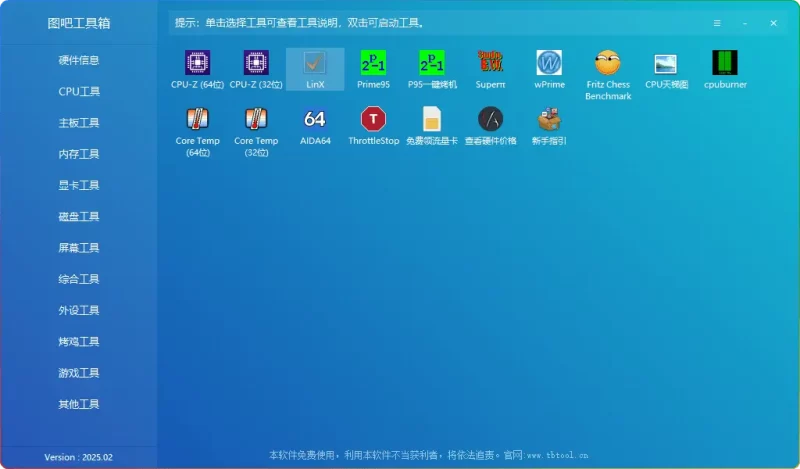Open the hamburger menu in title bar

click(x=717, y=23)
